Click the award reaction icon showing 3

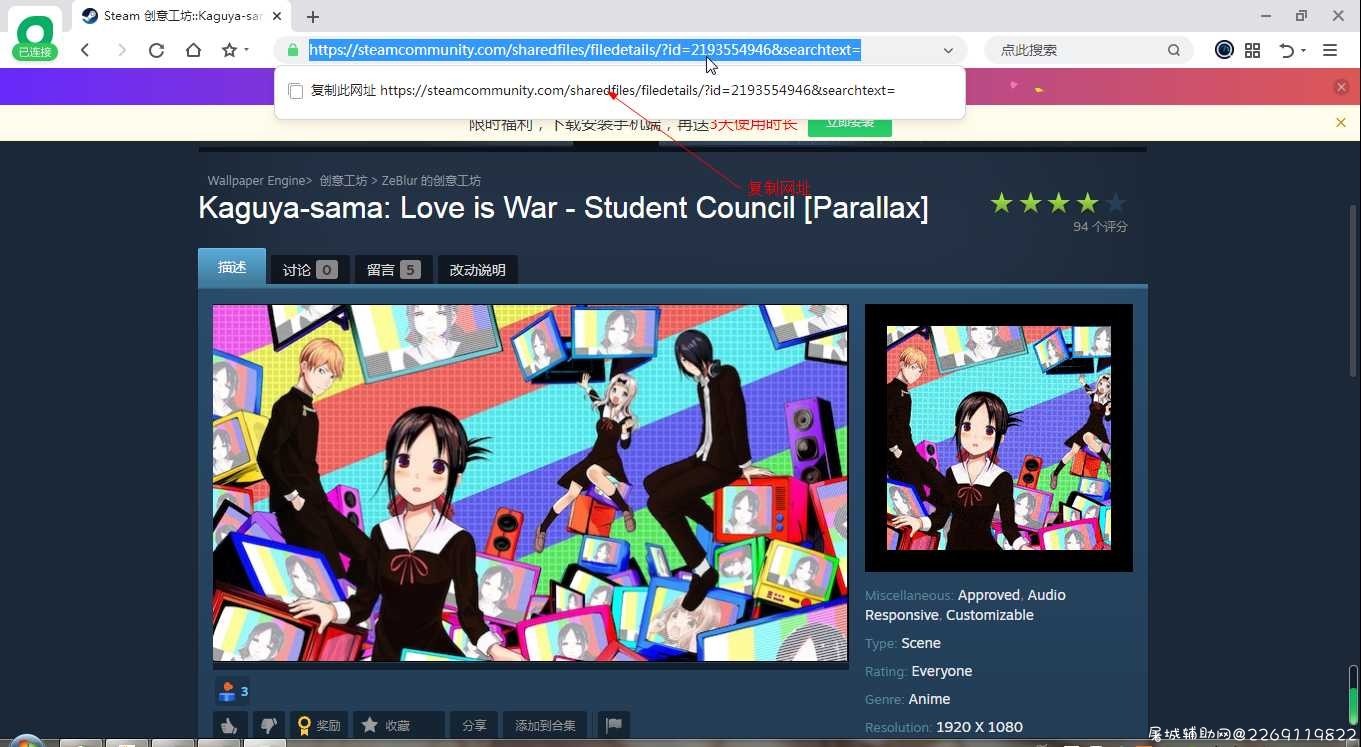pyautogui.click(x=232, y=691)
